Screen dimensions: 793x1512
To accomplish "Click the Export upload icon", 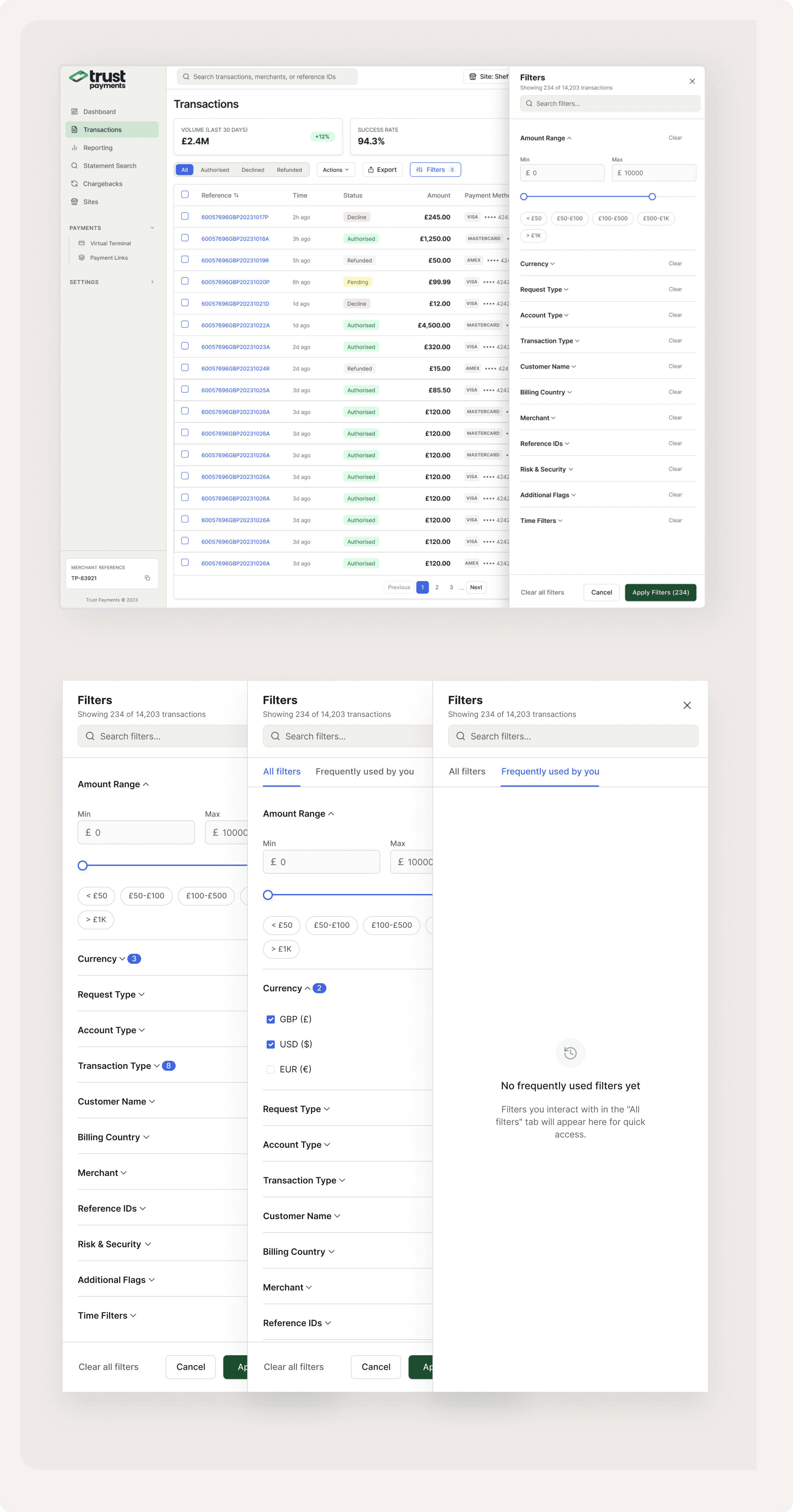I will tap(371, 170).
